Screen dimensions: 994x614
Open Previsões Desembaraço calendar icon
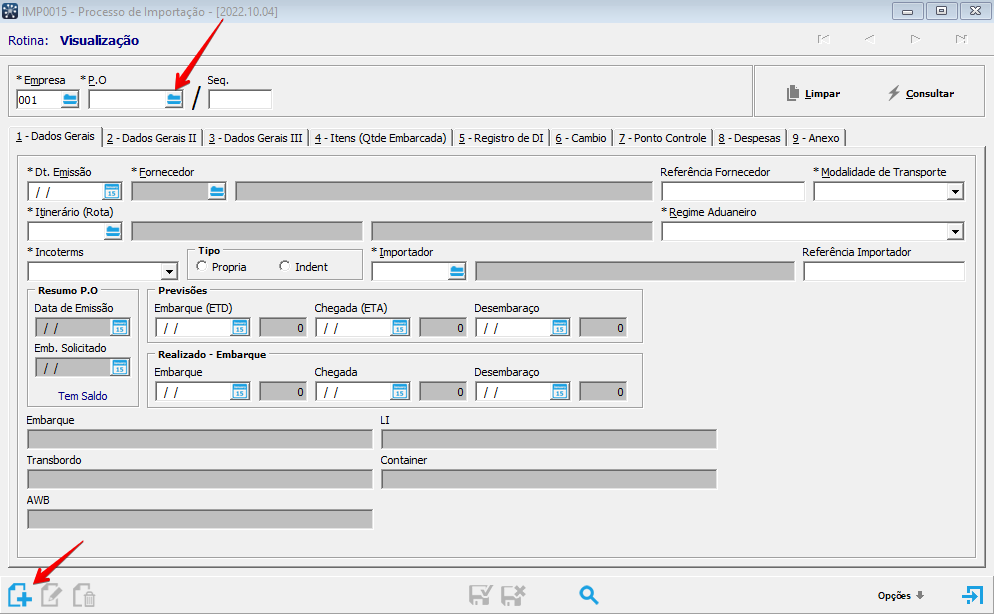click(x=559, y=328)
